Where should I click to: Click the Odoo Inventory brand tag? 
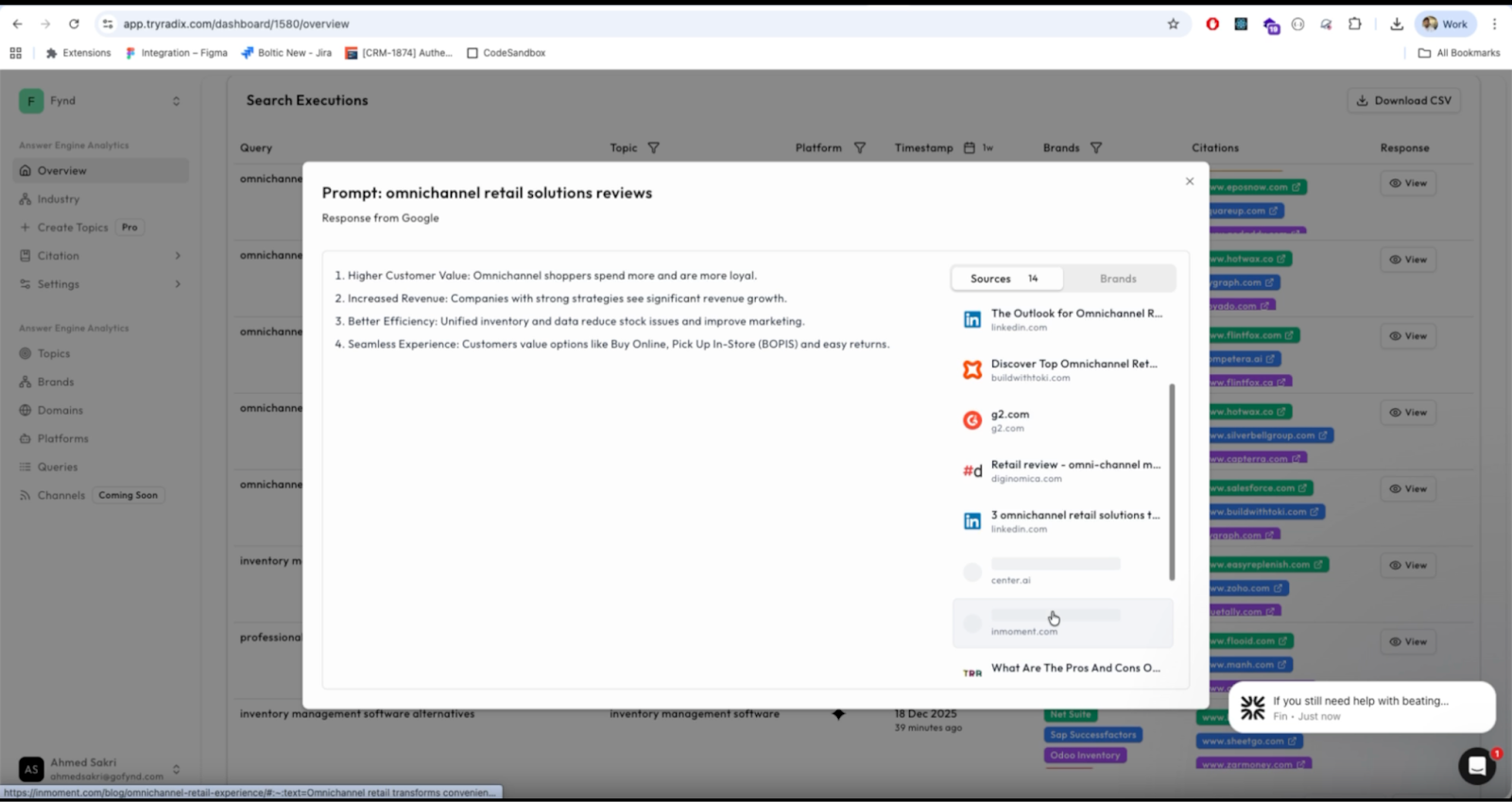tap(1085, 756)
